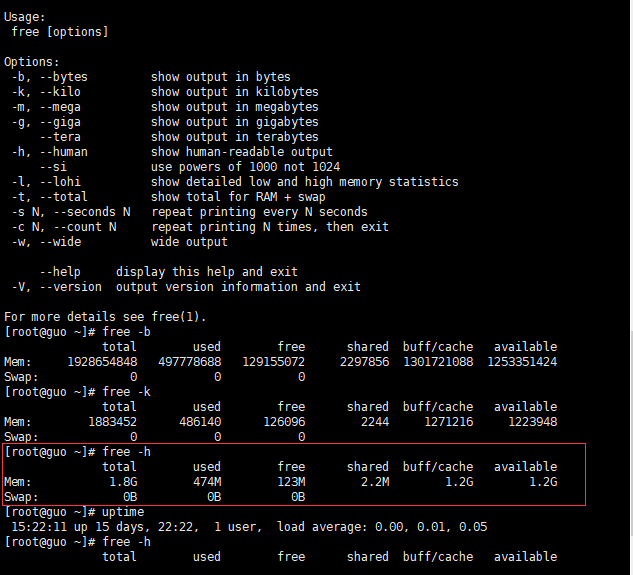This screenshot has height=575, width=633.
Task: Click the "-l, --lohi" option flag
Action: (x=46, y=182)
